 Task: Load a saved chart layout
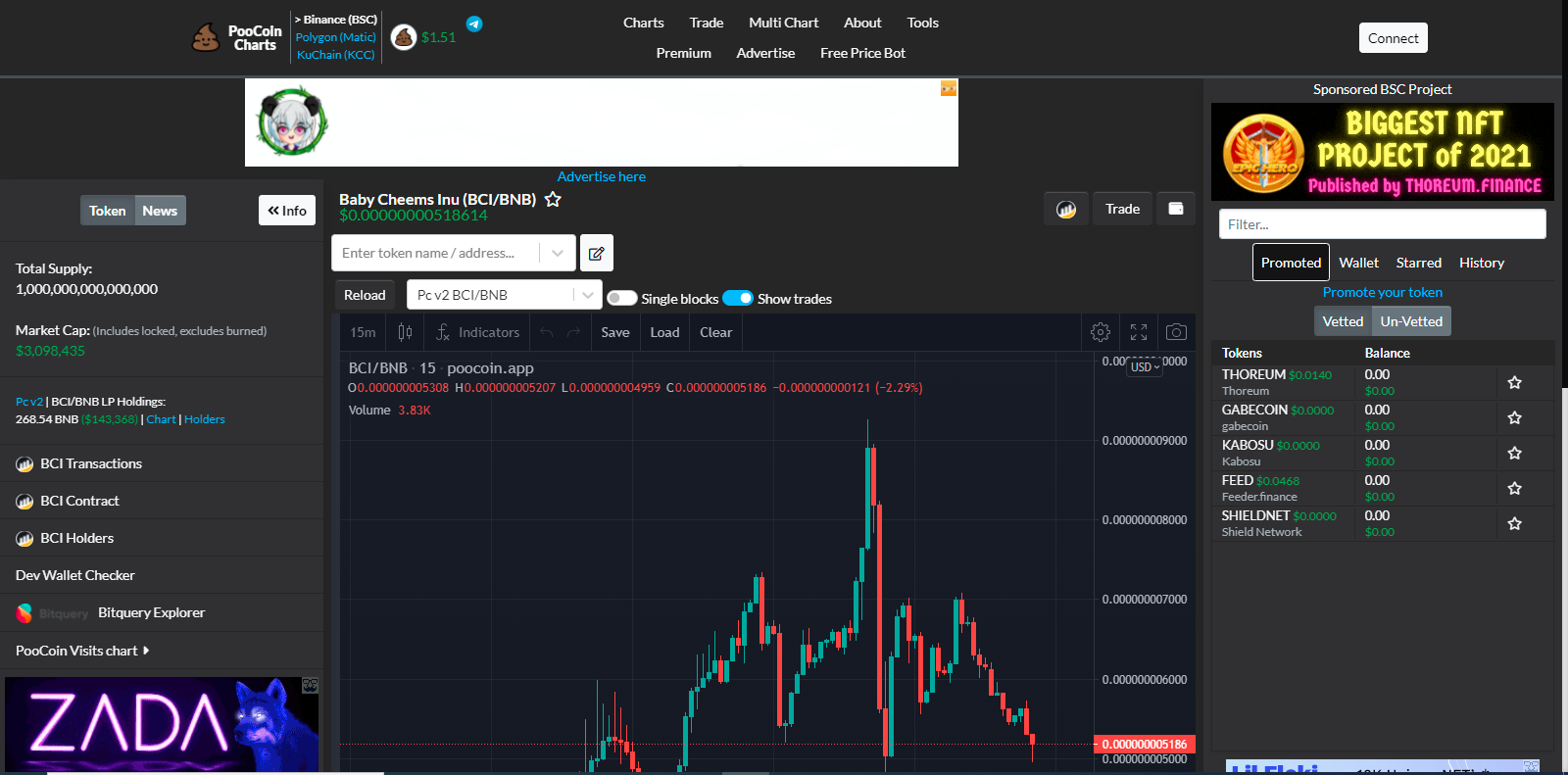664,332
